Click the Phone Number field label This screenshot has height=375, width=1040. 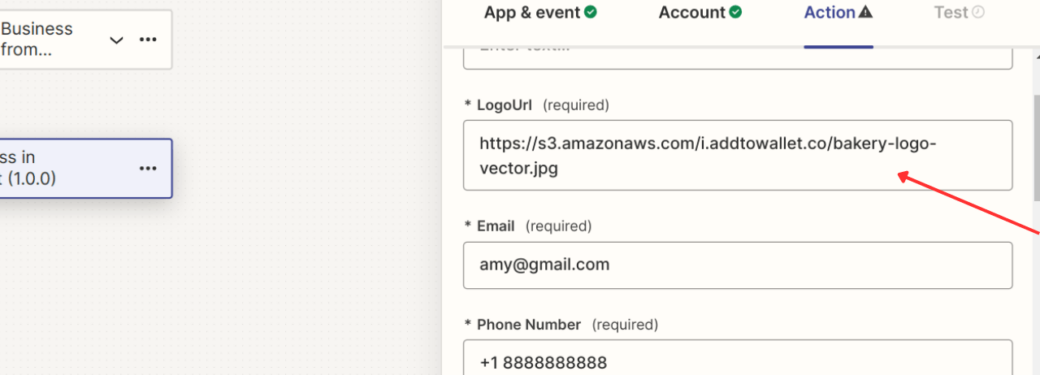pyautogui.click(x=529, y=325)
